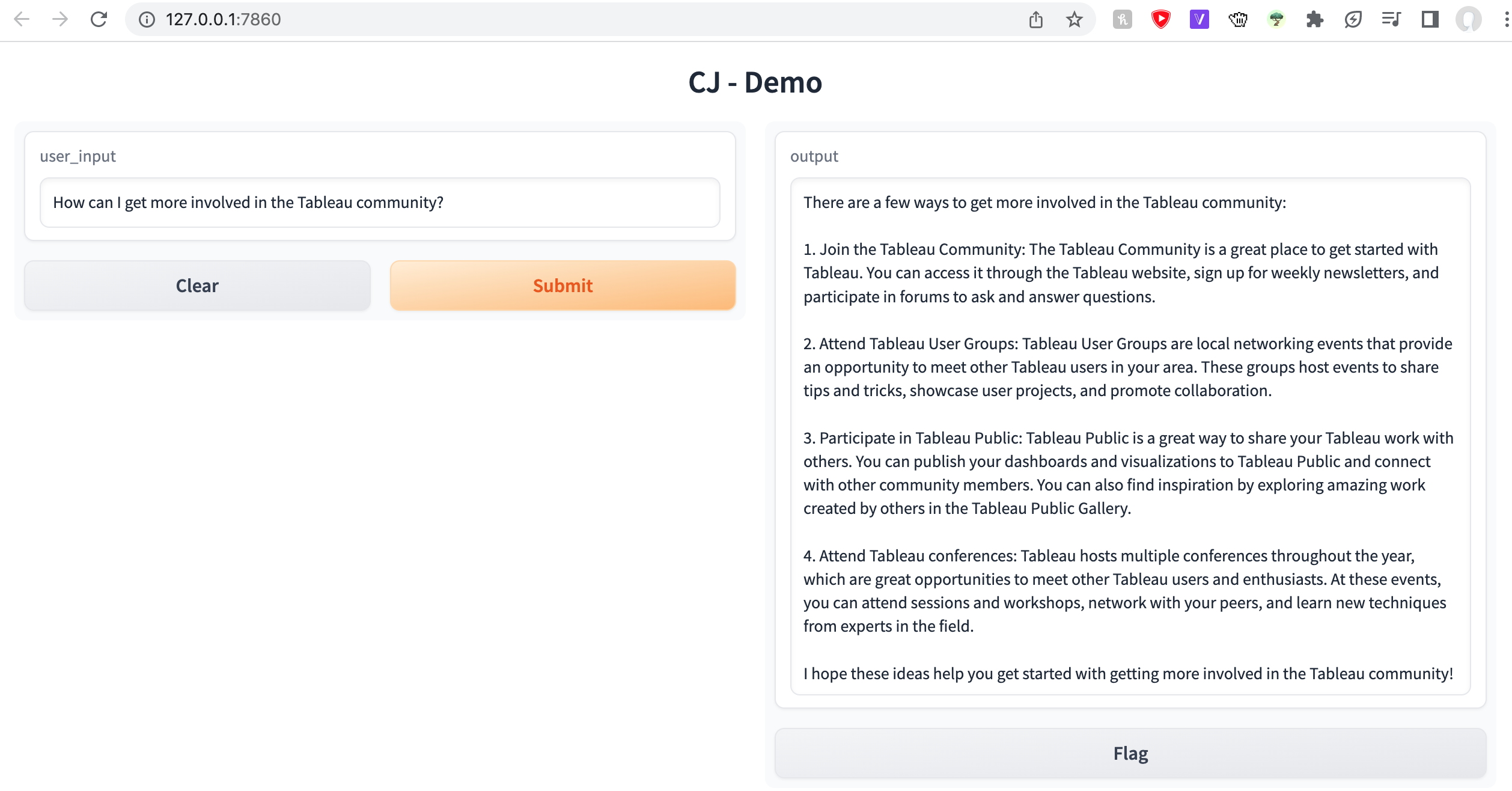Open the profile avatar menu
The width and height of the screenshot is (1512, 791).
[x=1468, y=20]
